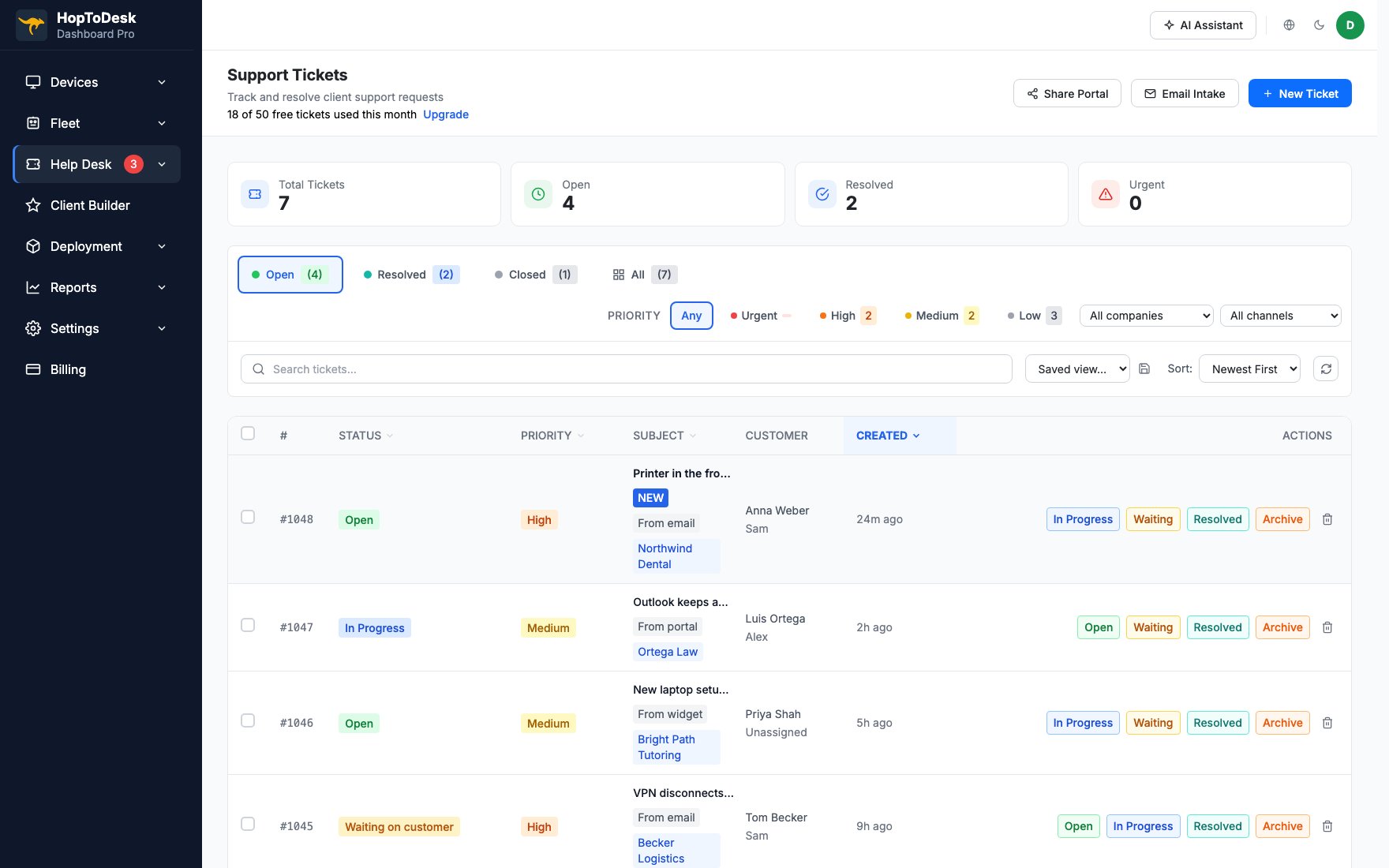Screen dimensions: 1389x868
Task: Click the globe language icon
Action: (x=1289, y=25)
